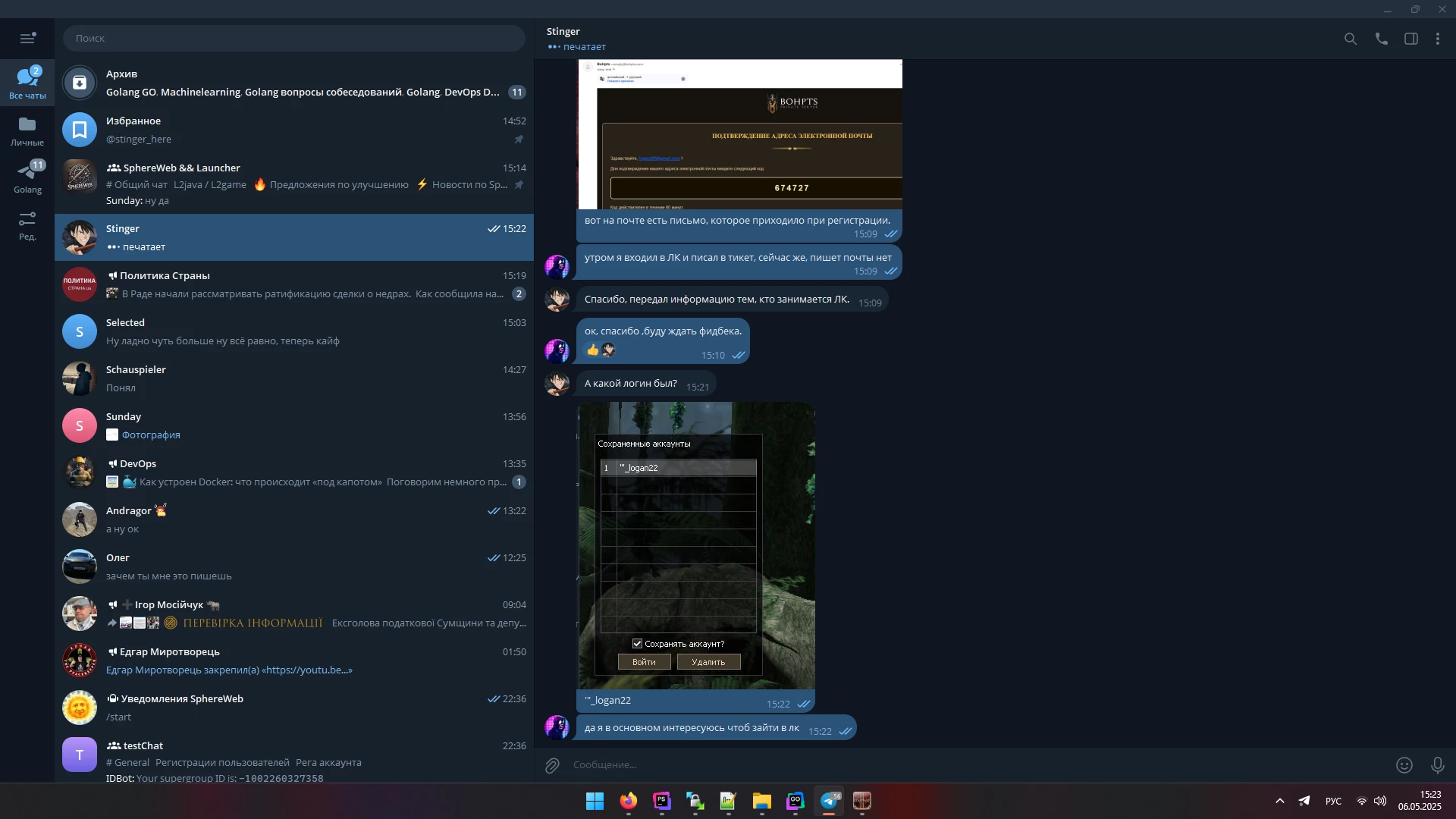The image size is (1456, 819).
Task: Switch to the Golang folder tab
Action: pyautogui.click(x=27, y=178)
